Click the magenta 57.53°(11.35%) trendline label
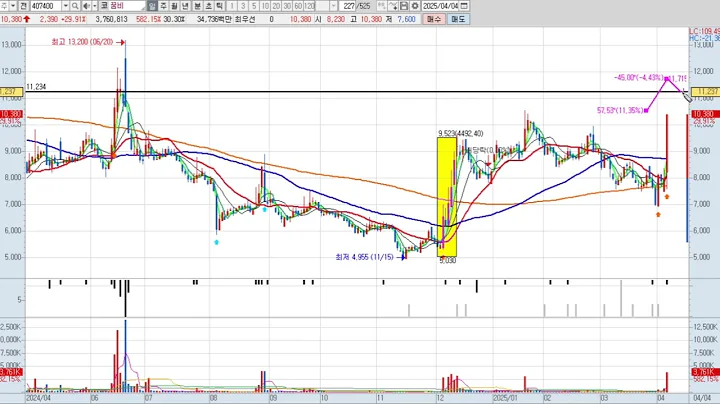Image resolution: width=720 pixels, height=404 pixels. (x=620, y=111)
